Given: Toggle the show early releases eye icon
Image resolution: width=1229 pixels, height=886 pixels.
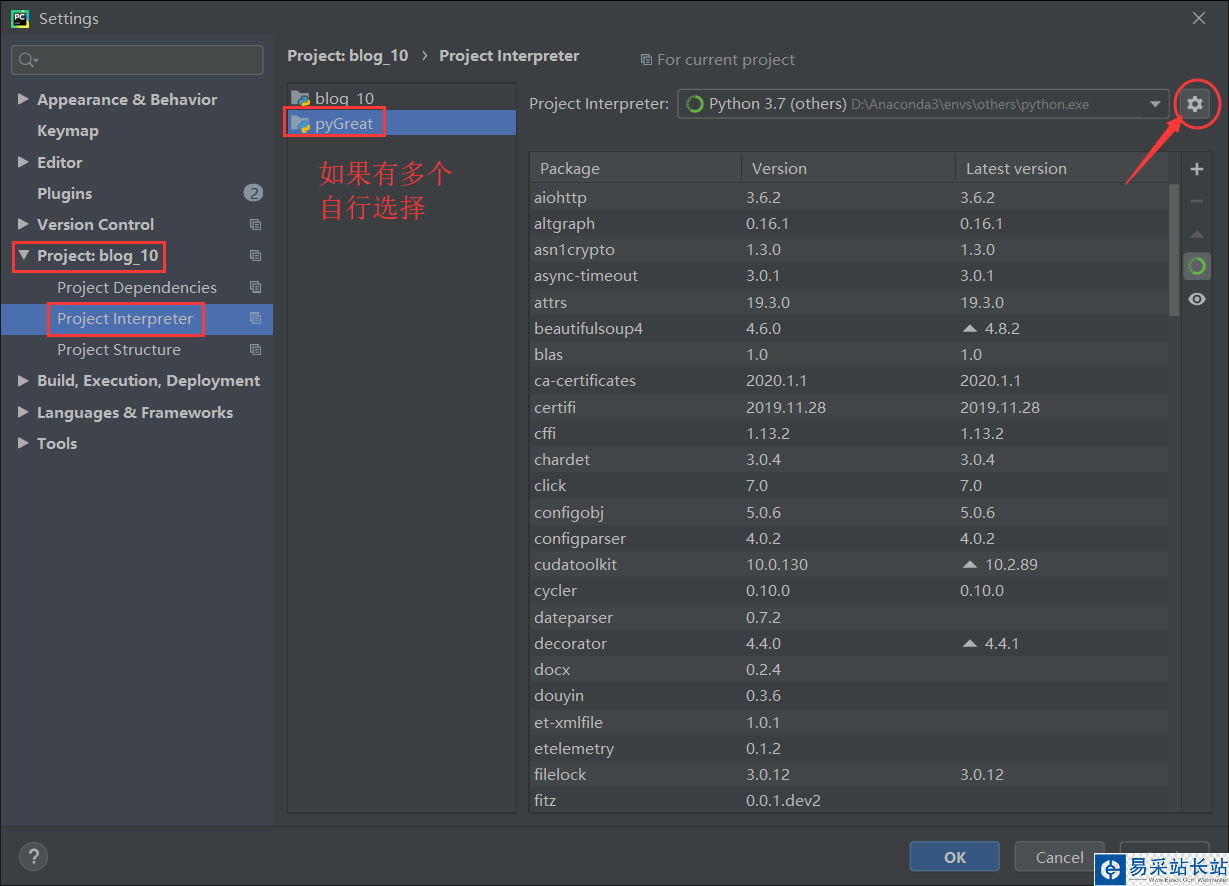Looking at the screenshot, I should (x=1196, y=299).
